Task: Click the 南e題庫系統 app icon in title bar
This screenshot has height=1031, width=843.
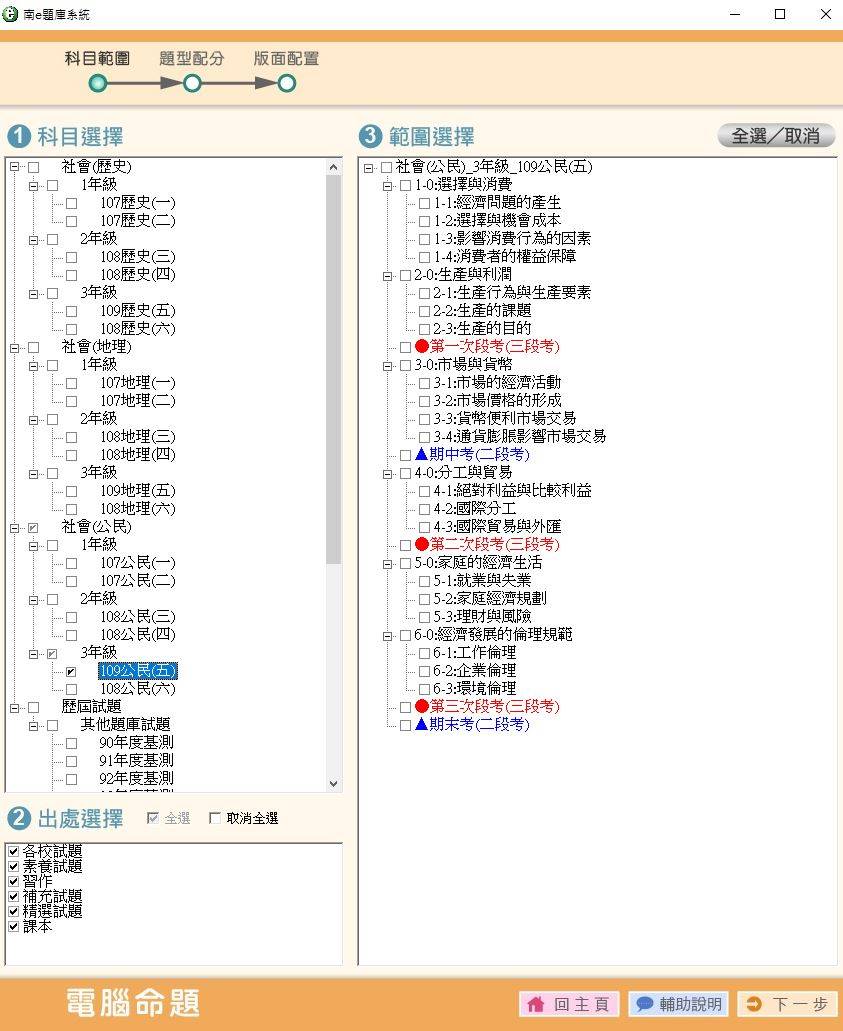Action: tap(11, 14)
